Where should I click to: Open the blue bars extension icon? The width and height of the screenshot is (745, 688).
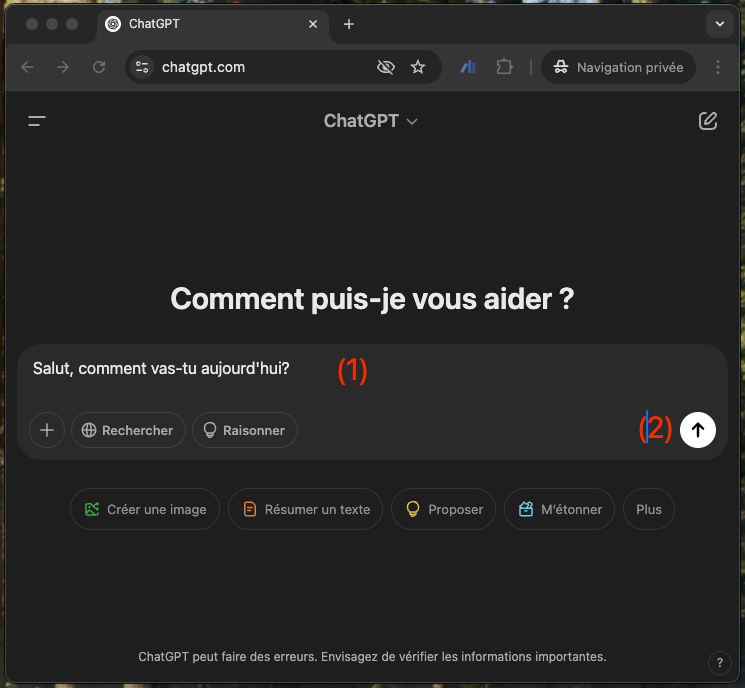pos(468,67)
